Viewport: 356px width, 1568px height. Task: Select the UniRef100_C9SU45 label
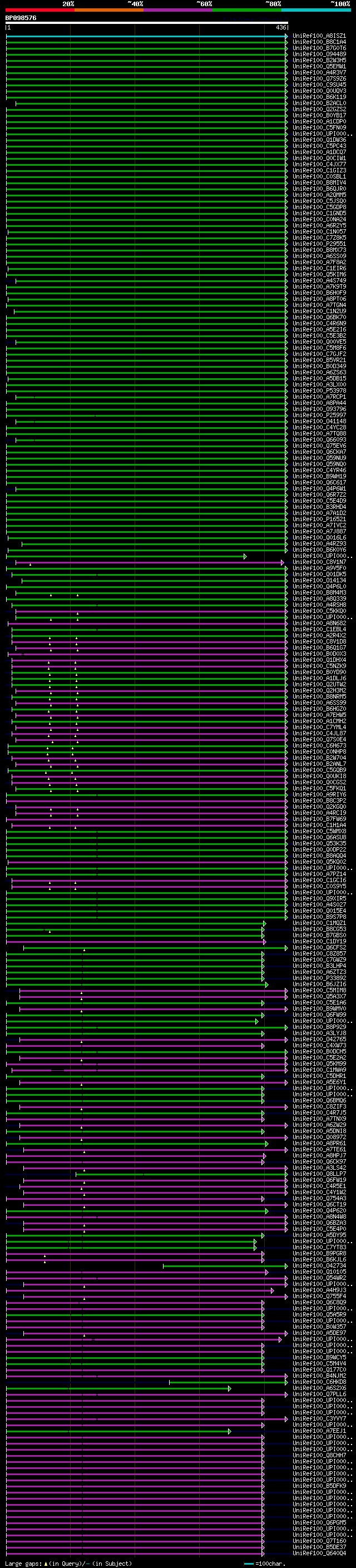(319, 85)
